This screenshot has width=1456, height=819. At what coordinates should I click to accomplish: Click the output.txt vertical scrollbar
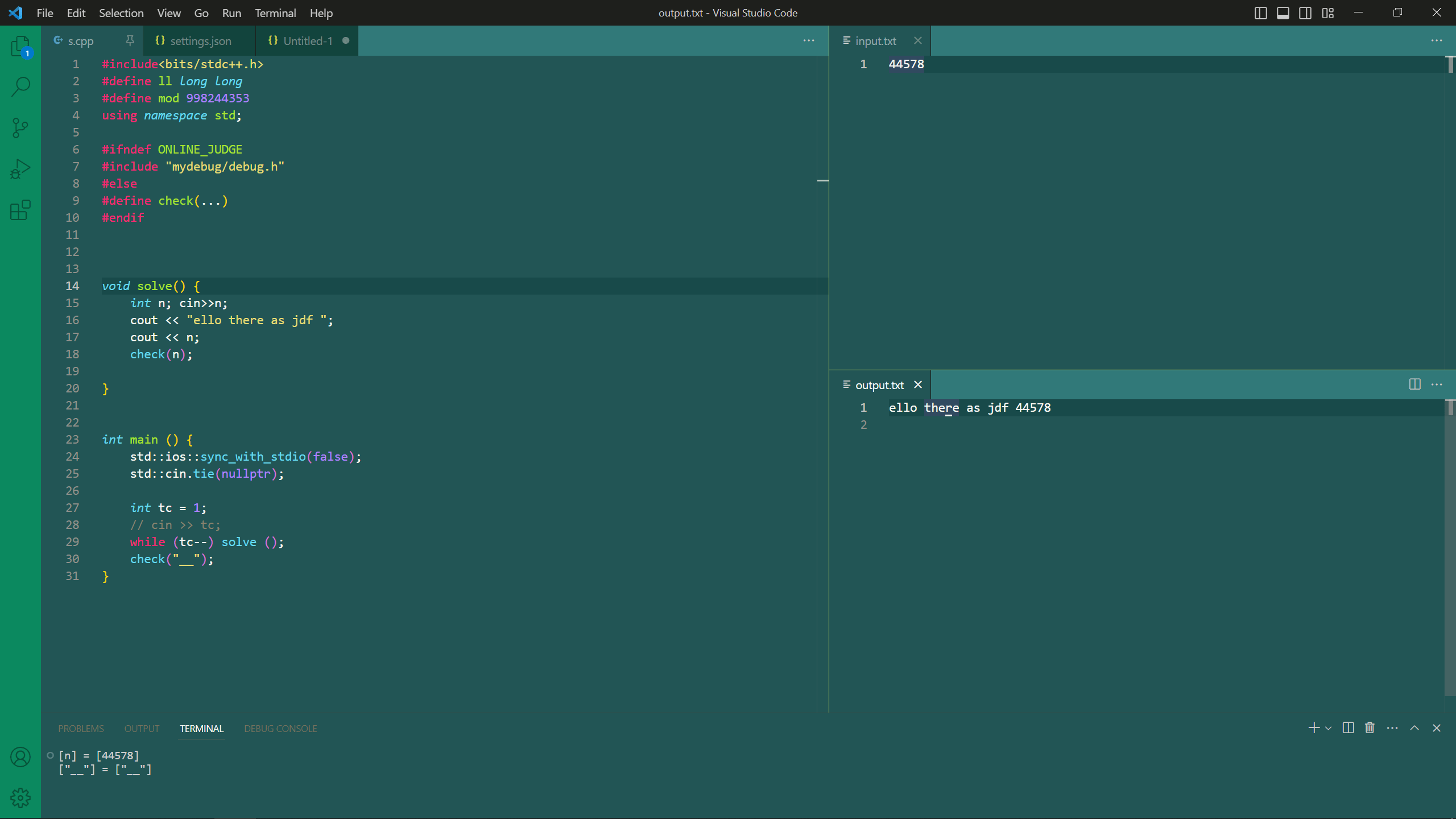point(1450,546)
